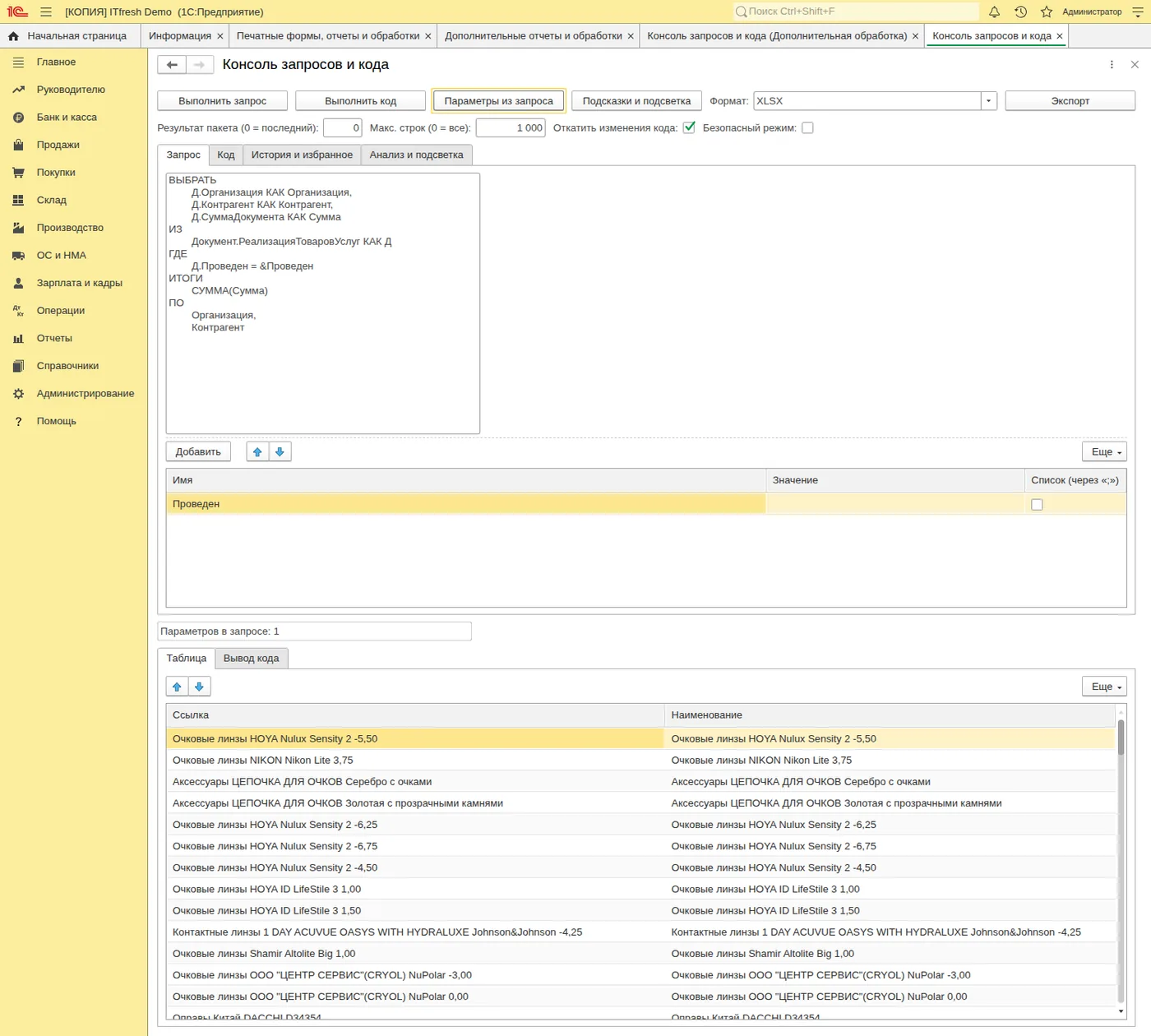
Task: Open История и избранное tab
Action: [302, 155]
